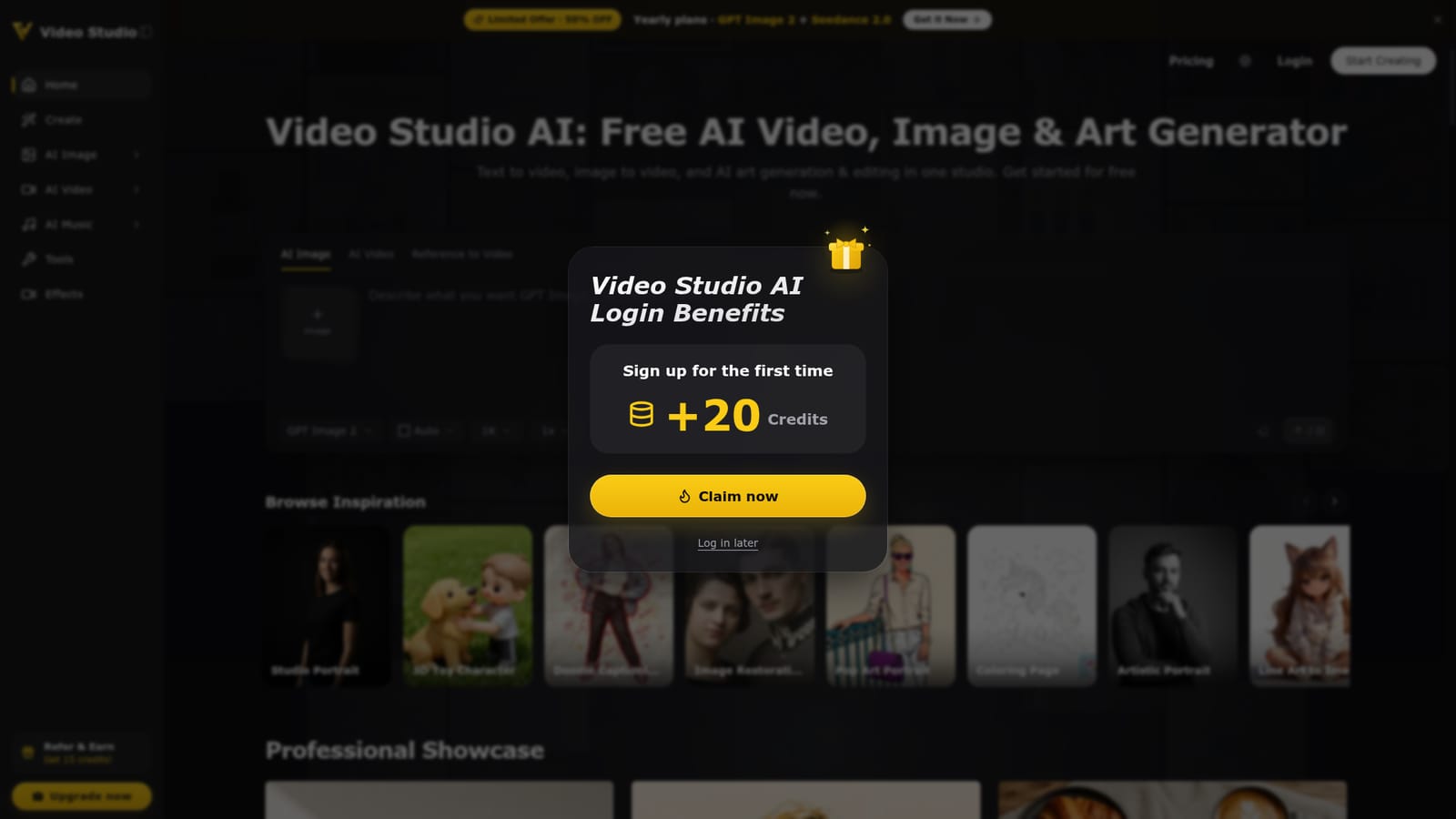
Task: Click the Refer & Earn sidebar card
Action: [81, 753]
